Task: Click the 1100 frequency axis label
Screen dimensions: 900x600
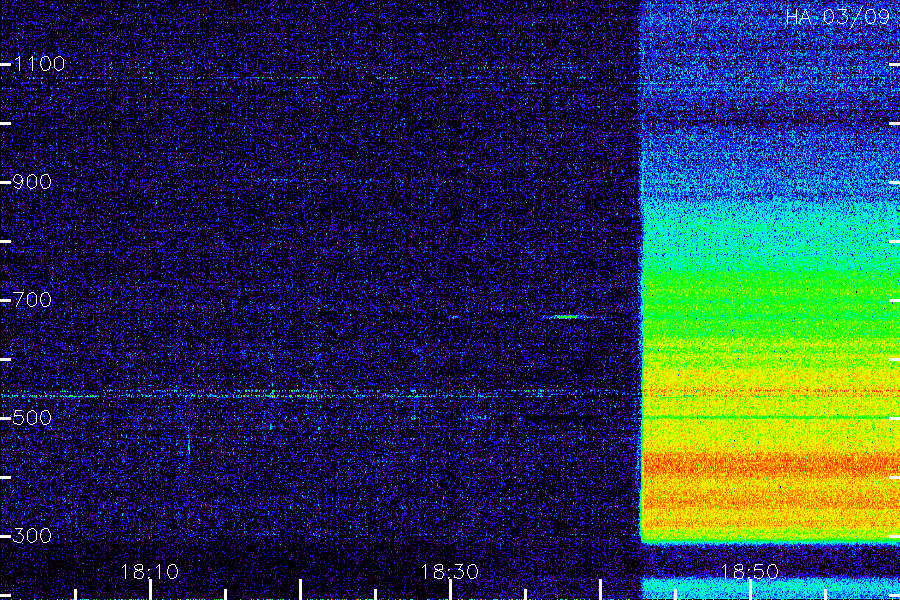Action: (40, 64)
